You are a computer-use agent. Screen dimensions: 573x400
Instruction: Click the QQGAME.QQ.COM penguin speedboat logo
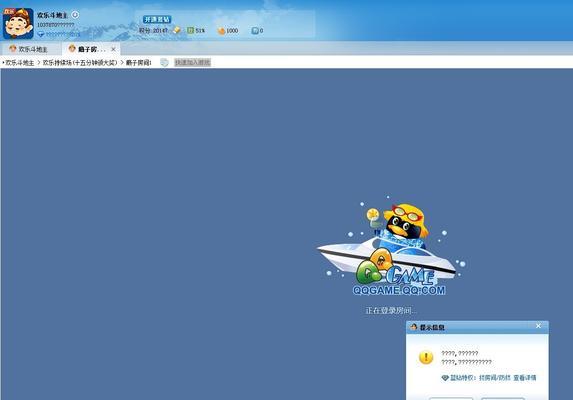[391, 247]
